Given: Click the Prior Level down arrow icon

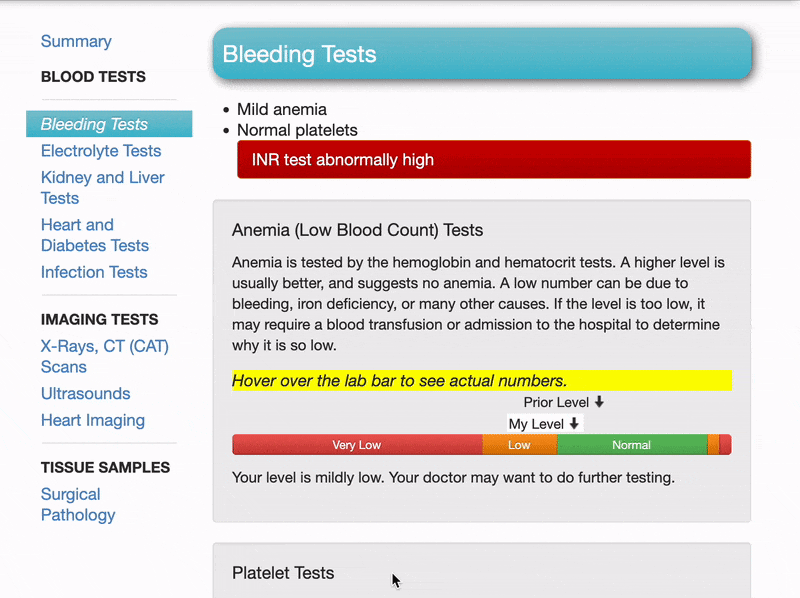Looking at the screenshot, I should pyautogui.click(x=599, y=402).
